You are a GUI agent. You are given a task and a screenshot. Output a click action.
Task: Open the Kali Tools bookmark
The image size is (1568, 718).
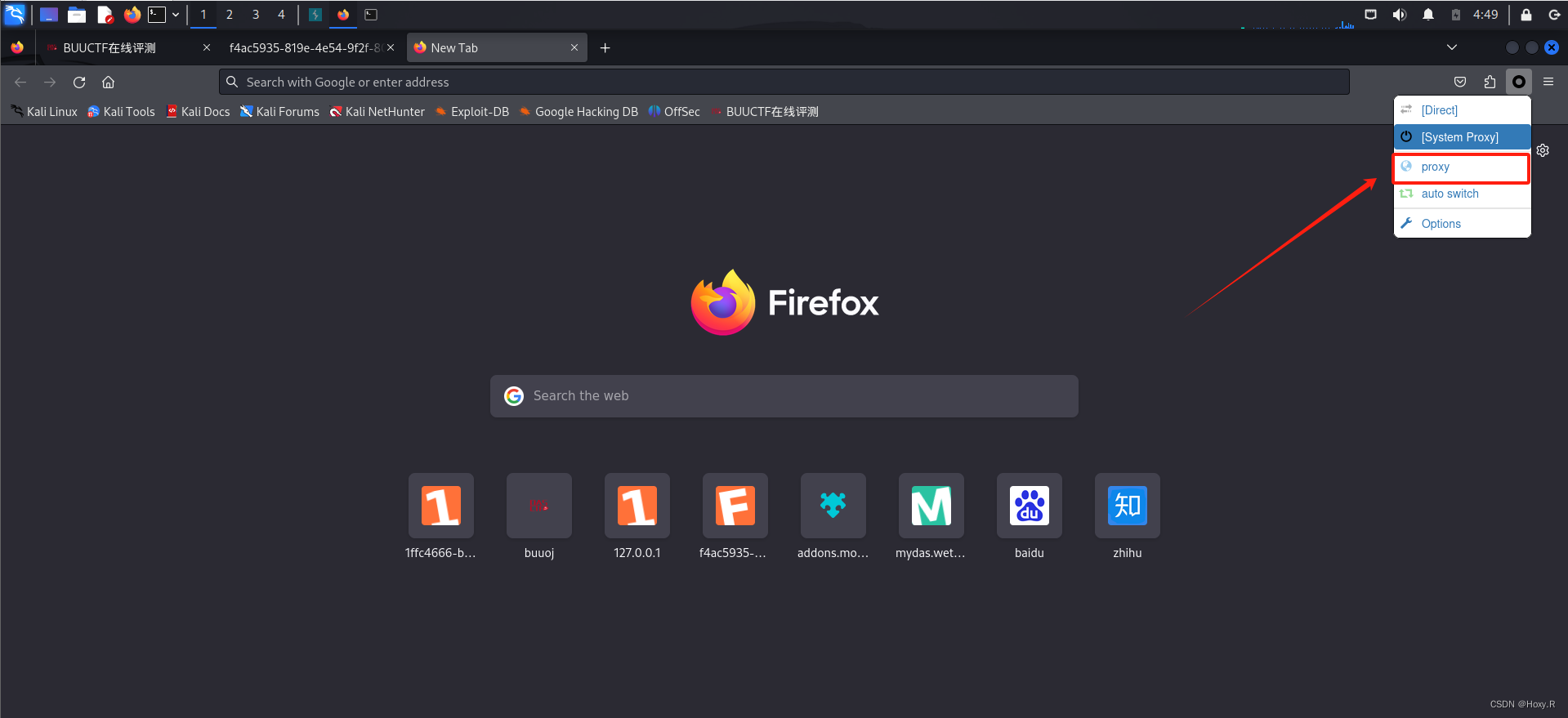click(121, 112)
